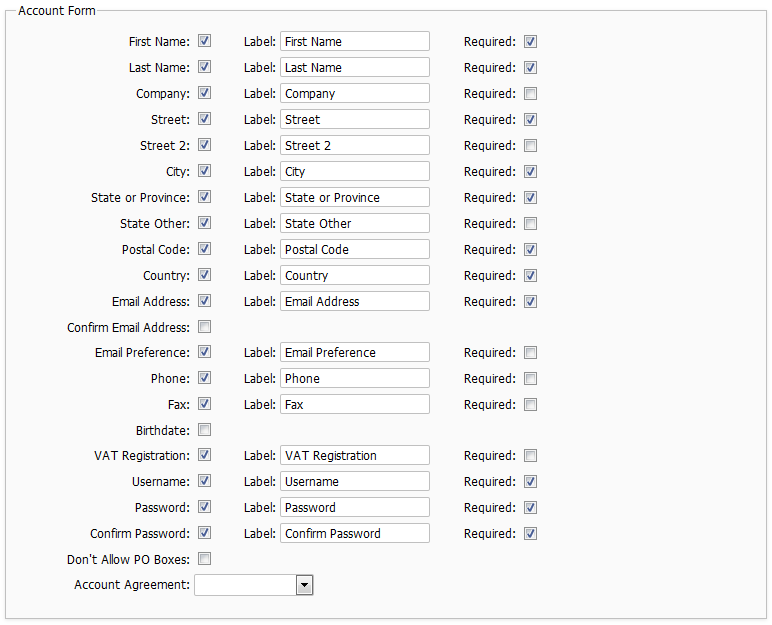The image size is (772, 625).
Task: Enable the Confirm Email Address checkbox
Action: pos(204,327)
